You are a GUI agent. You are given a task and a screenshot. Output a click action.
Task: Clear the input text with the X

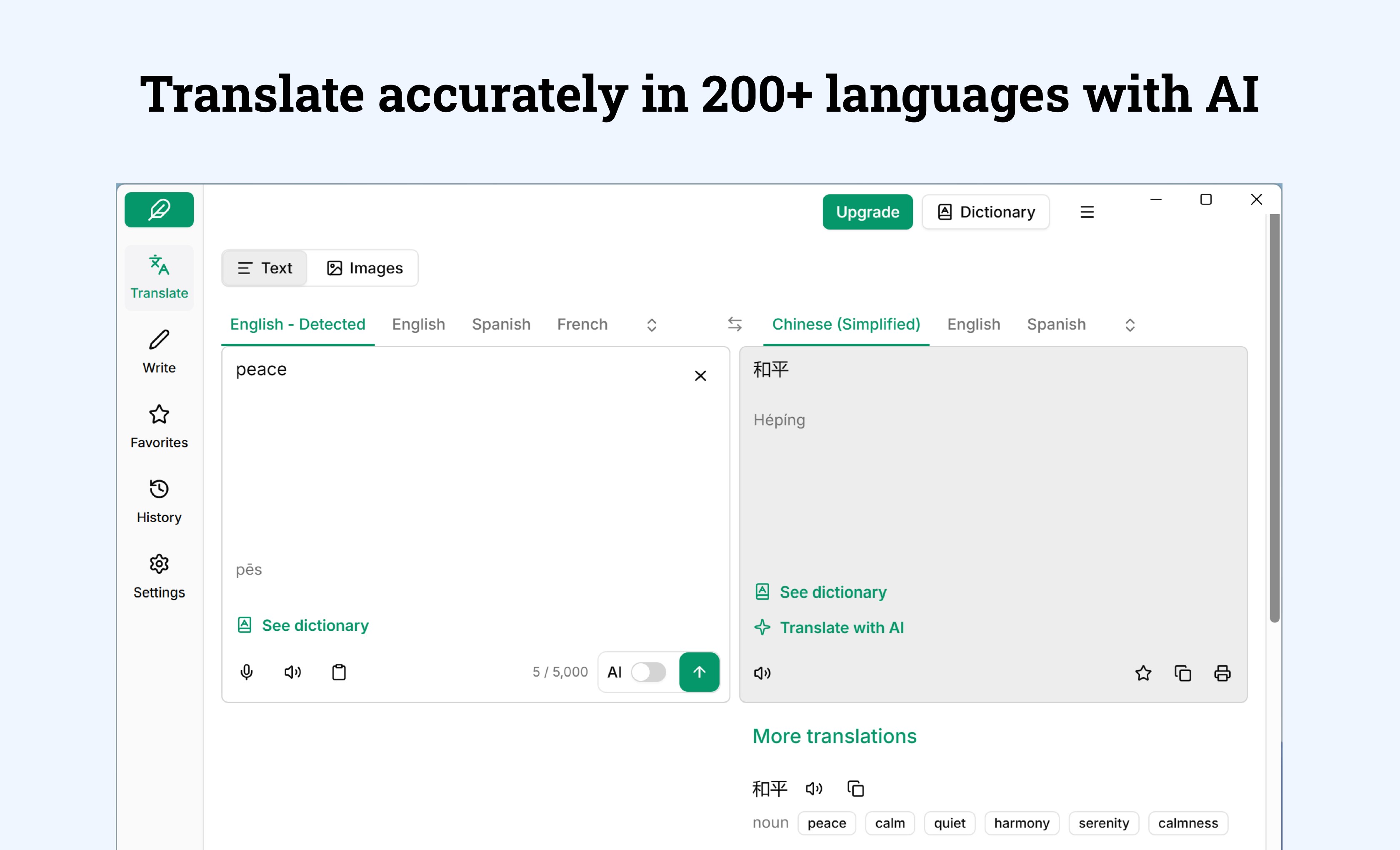coord(700,375)
